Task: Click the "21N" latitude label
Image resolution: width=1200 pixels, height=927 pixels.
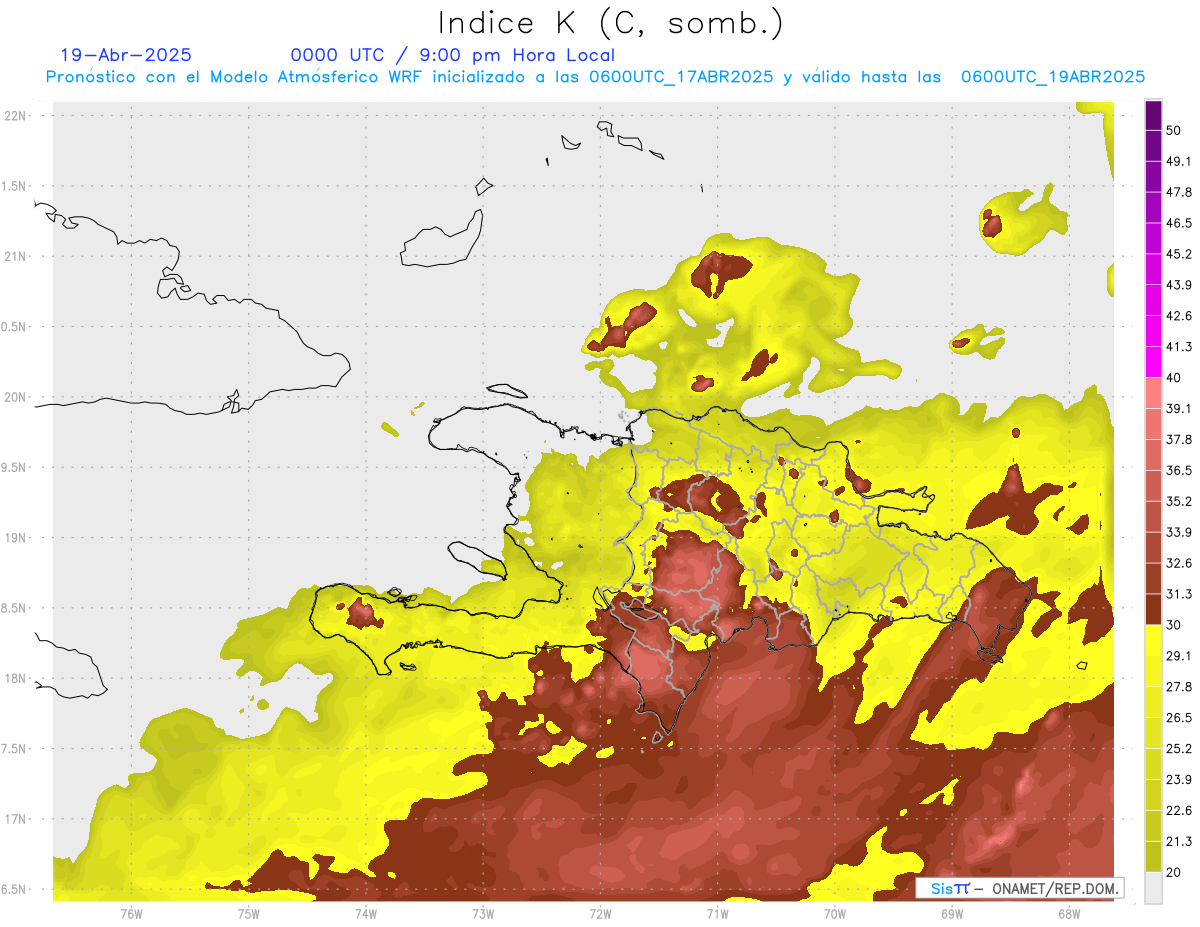Action: point(15,257)
